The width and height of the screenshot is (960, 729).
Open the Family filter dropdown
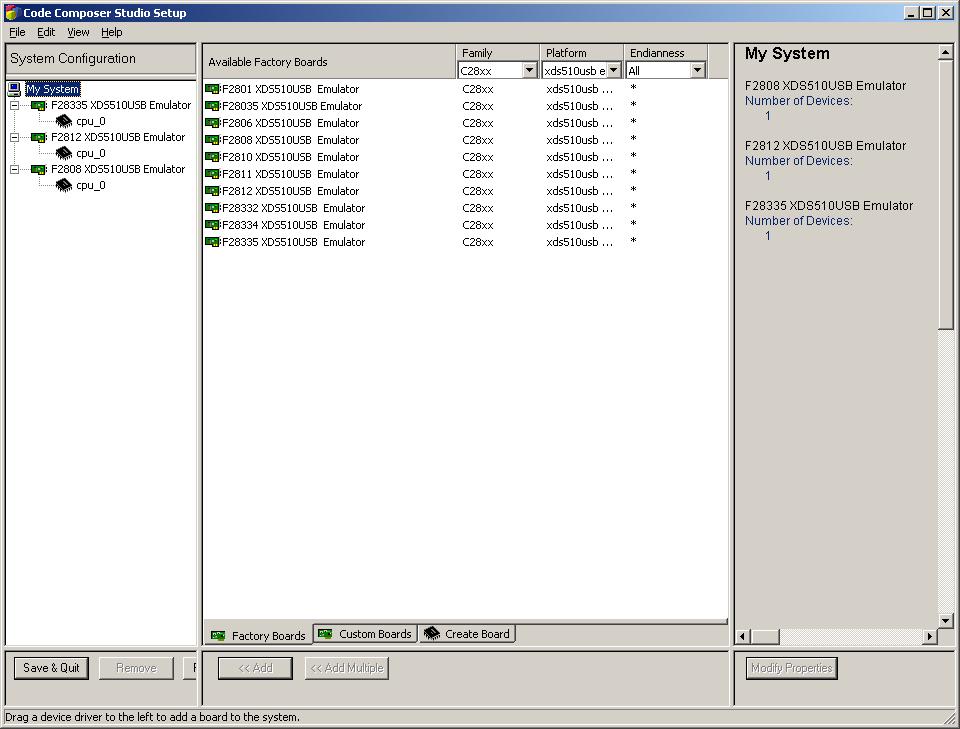coord(530,70)
